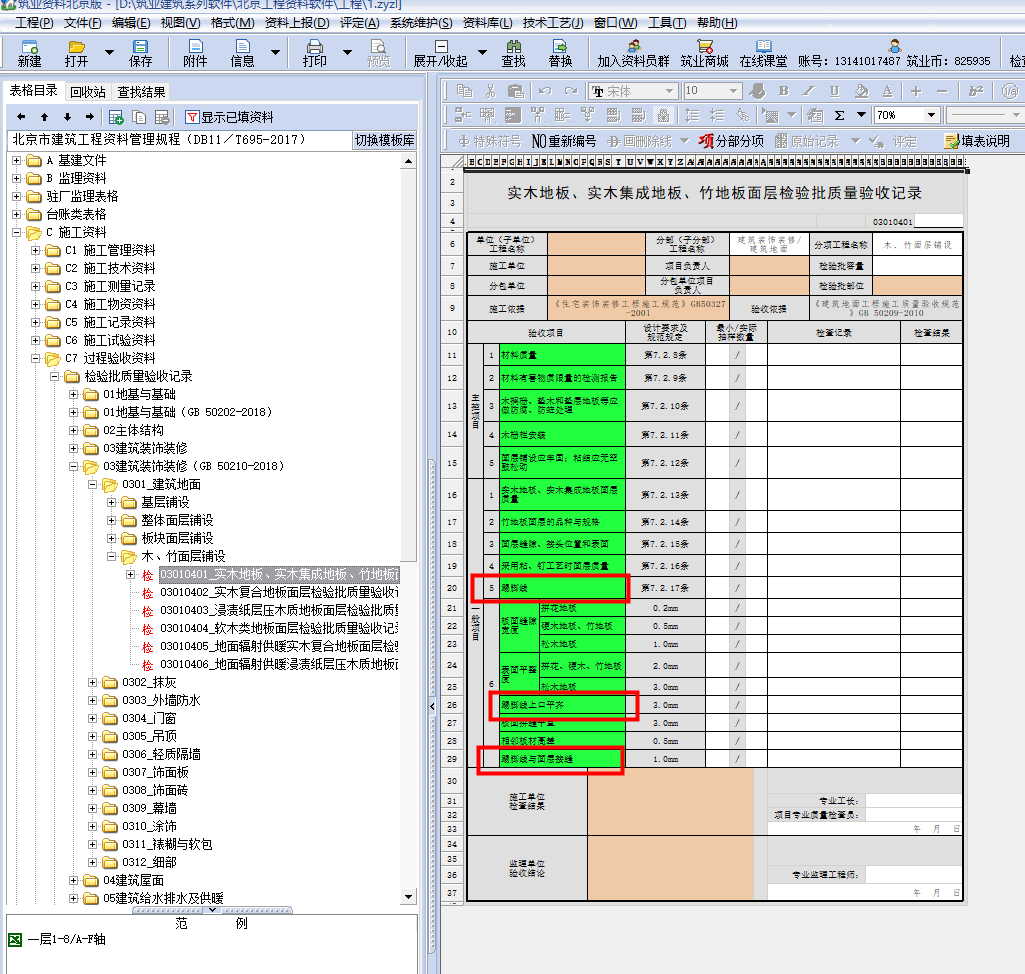Screen dimensions: 1025x974
Task: Click the move up arrow in the catalog toolbar
Action: point(44,117)
